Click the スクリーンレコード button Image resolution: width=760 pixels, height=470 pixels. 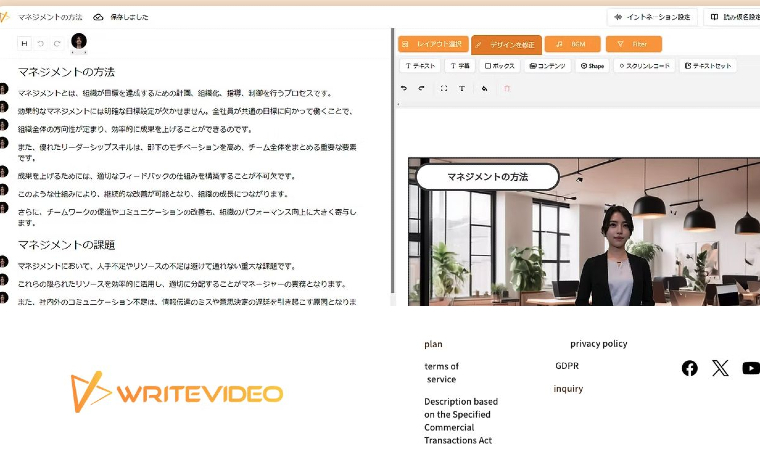coord(645,66)
